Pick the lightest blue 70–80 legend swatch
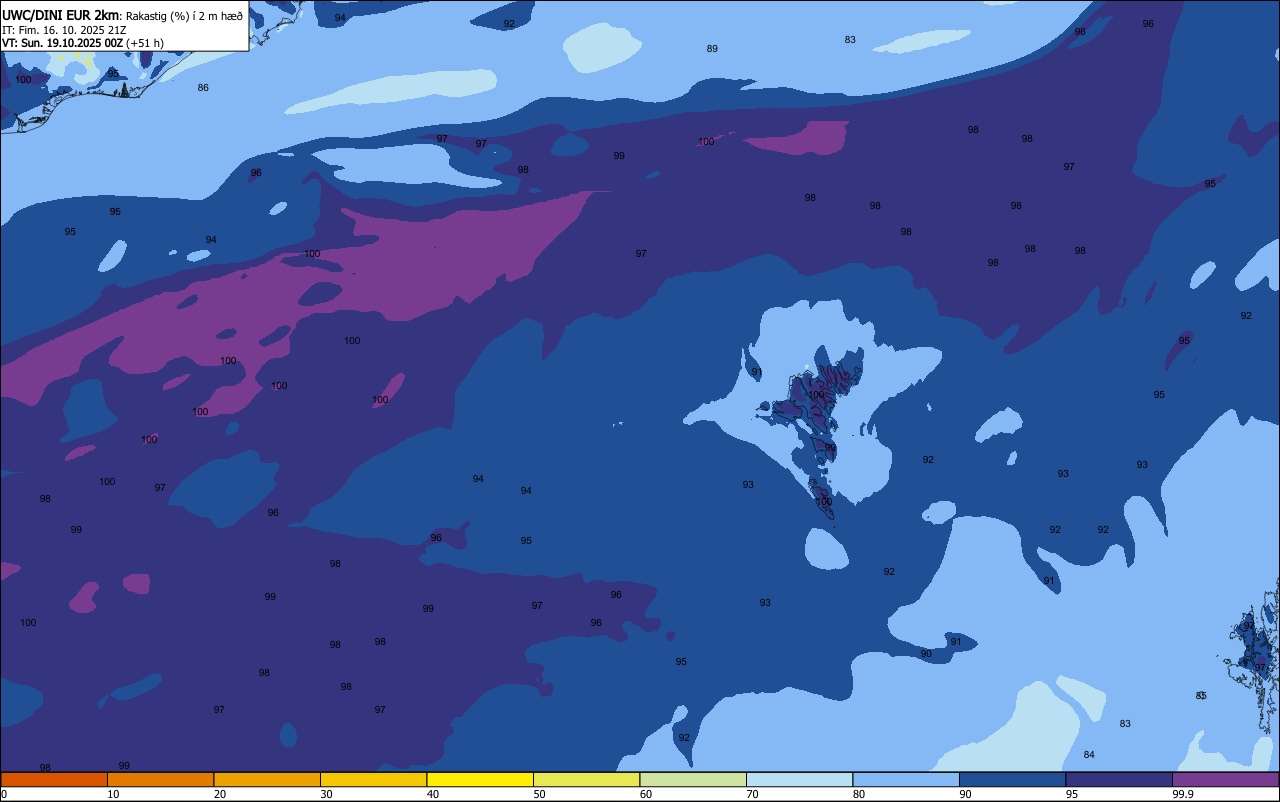 [x=799, y=779]
